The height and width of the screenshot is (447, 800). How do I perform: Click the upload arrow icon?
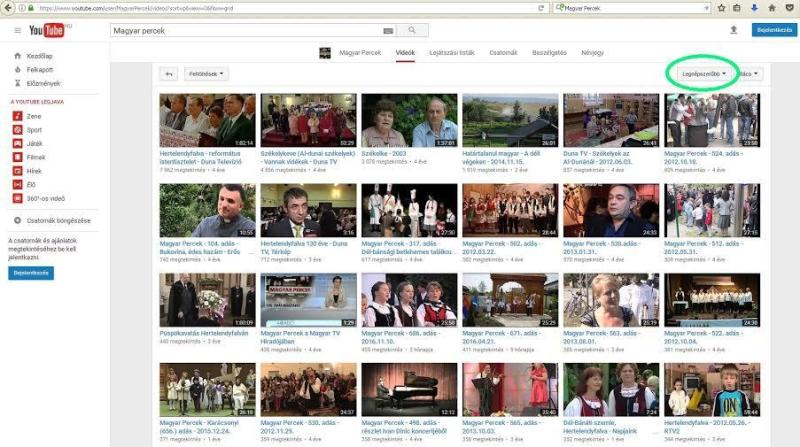pyautogui.click(x=733, y=31)
